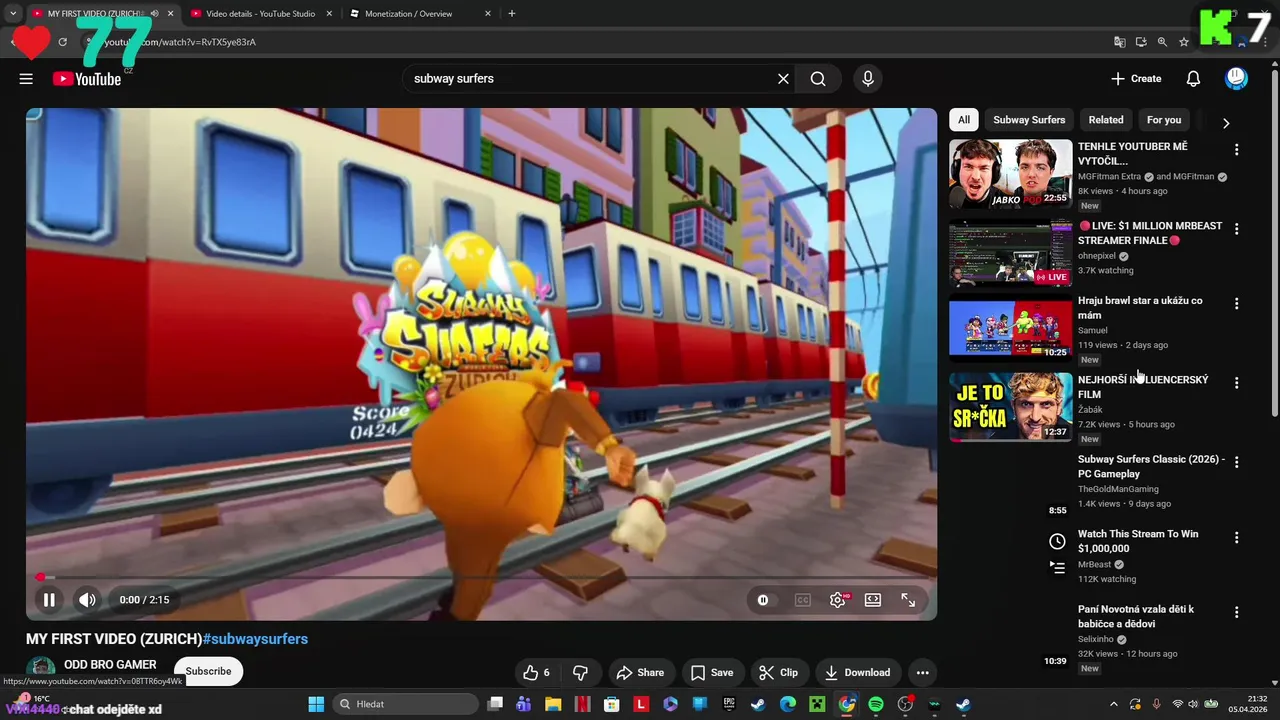Open YouTube notifications bell
1280x720 pixels.
coord(1193,79)
